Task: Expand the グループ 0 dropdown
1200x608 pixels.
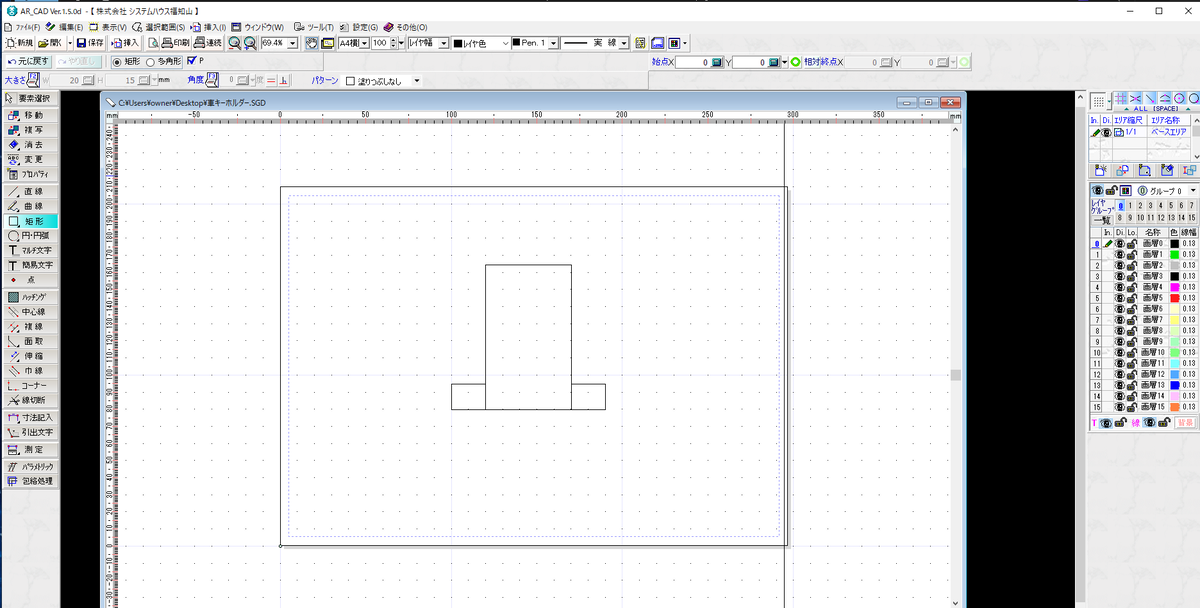Action: pyautogui.click(x=1192, y=190)
